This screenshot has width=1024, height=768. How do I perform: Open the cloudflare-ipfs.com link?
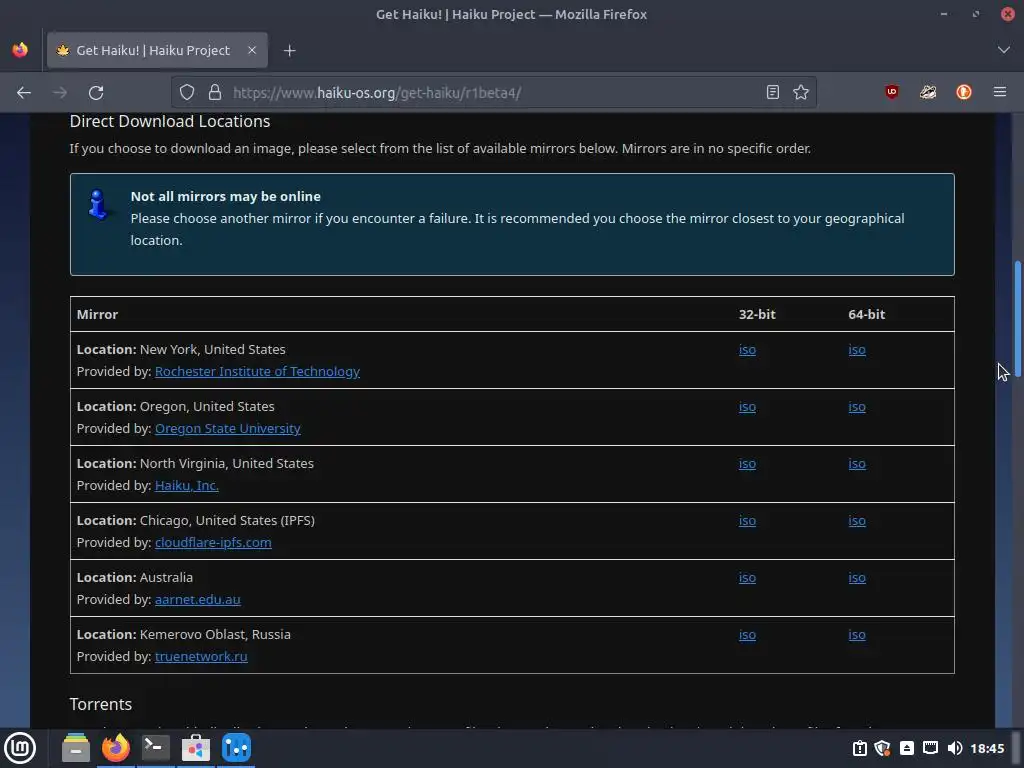coord(213,543)
